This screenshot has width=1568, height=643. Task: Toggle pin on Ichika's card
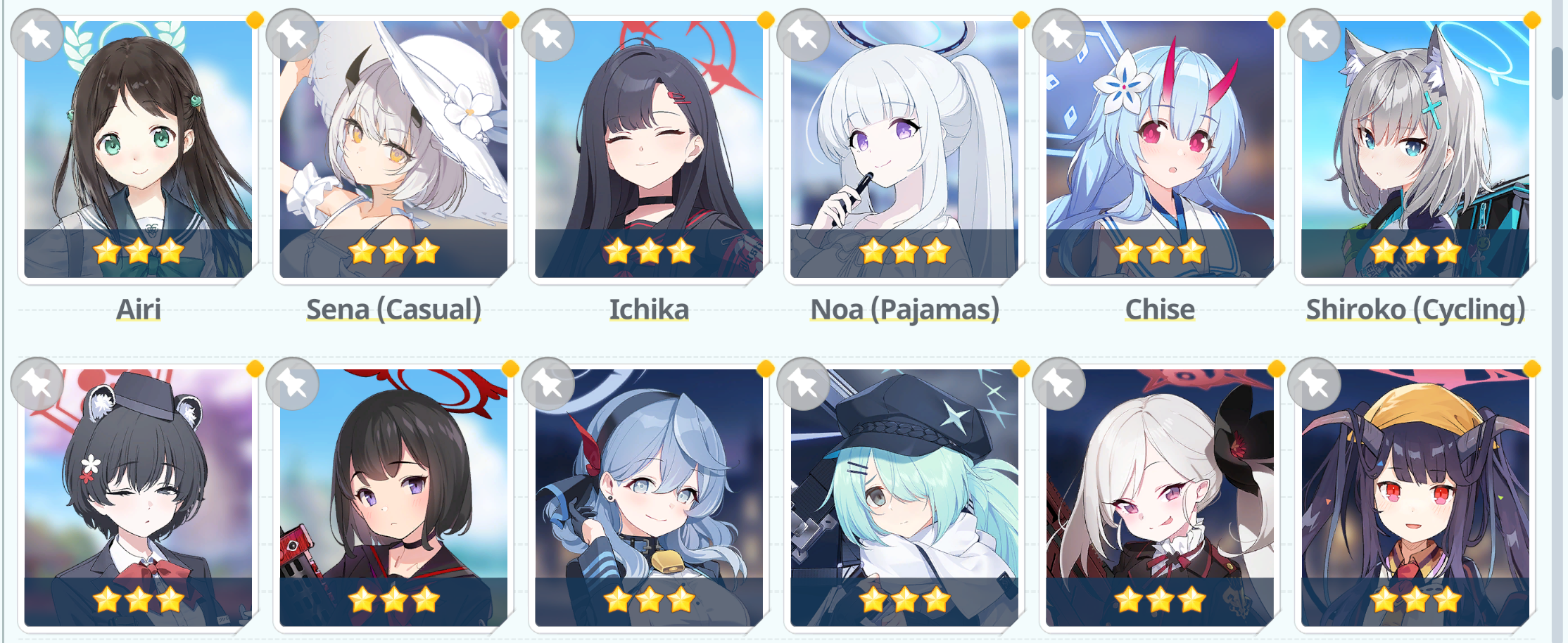(x=548, y=35)
